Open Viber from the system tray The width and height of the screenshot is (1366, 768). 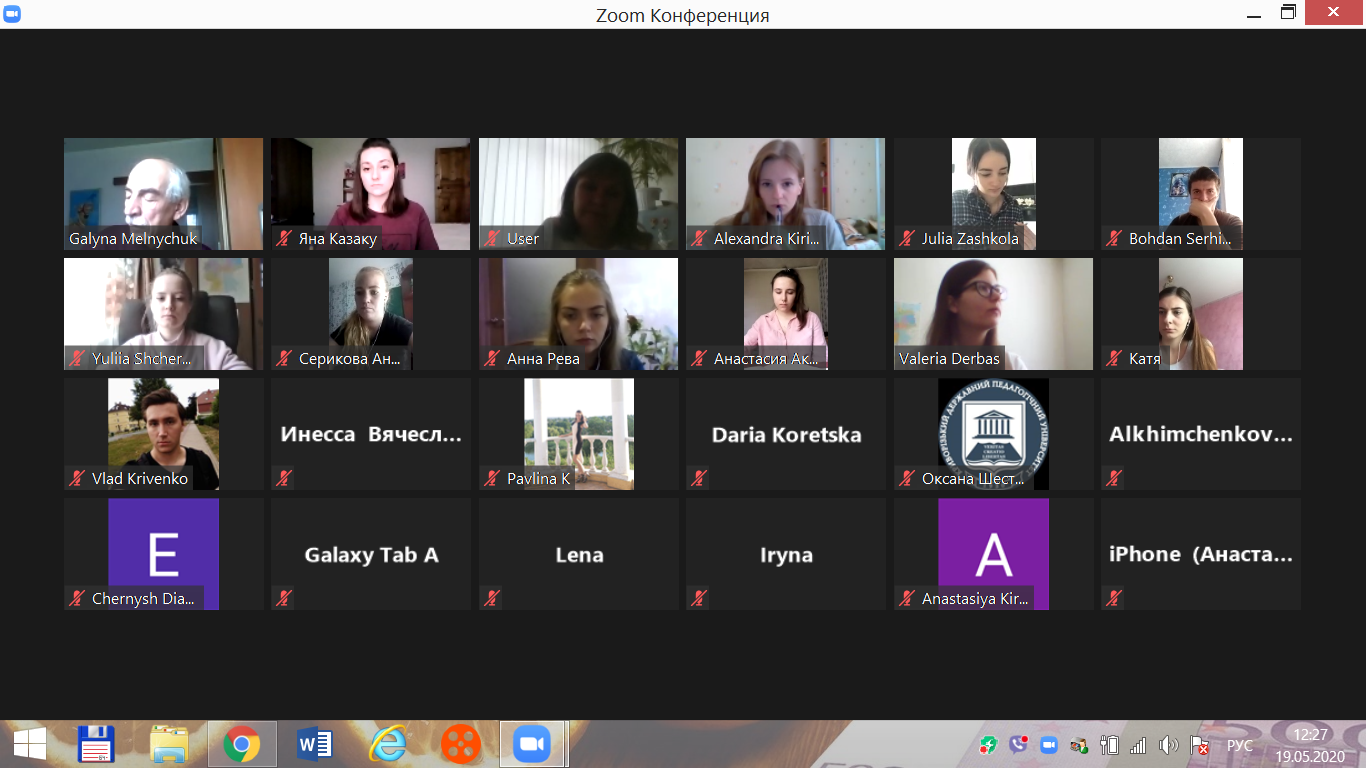[1018, 745]
